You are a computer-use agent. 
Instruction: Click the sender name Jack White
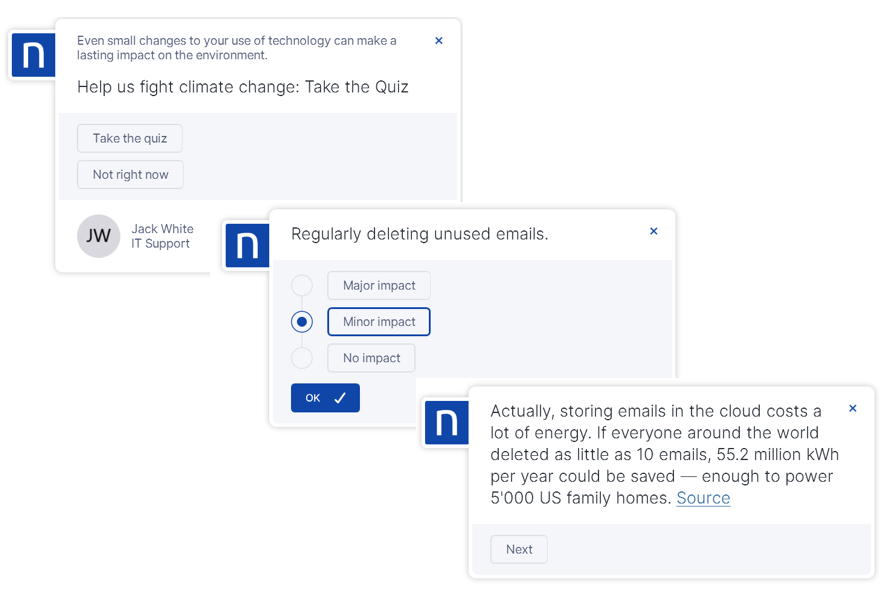162,229
